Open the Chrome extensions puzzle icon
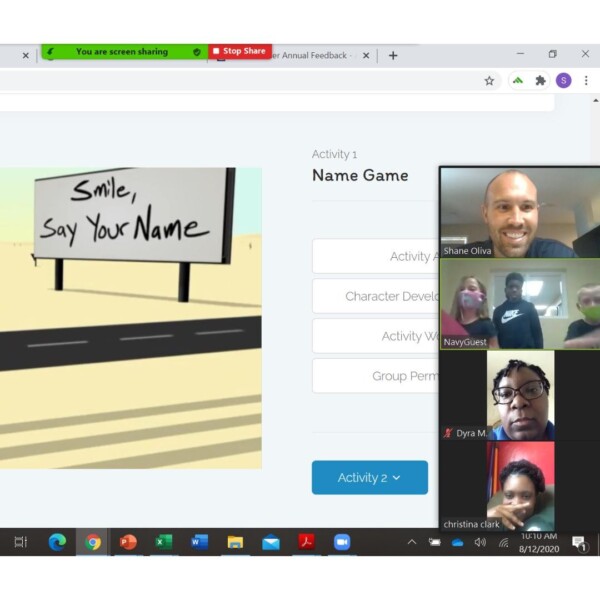 point(541,81)
